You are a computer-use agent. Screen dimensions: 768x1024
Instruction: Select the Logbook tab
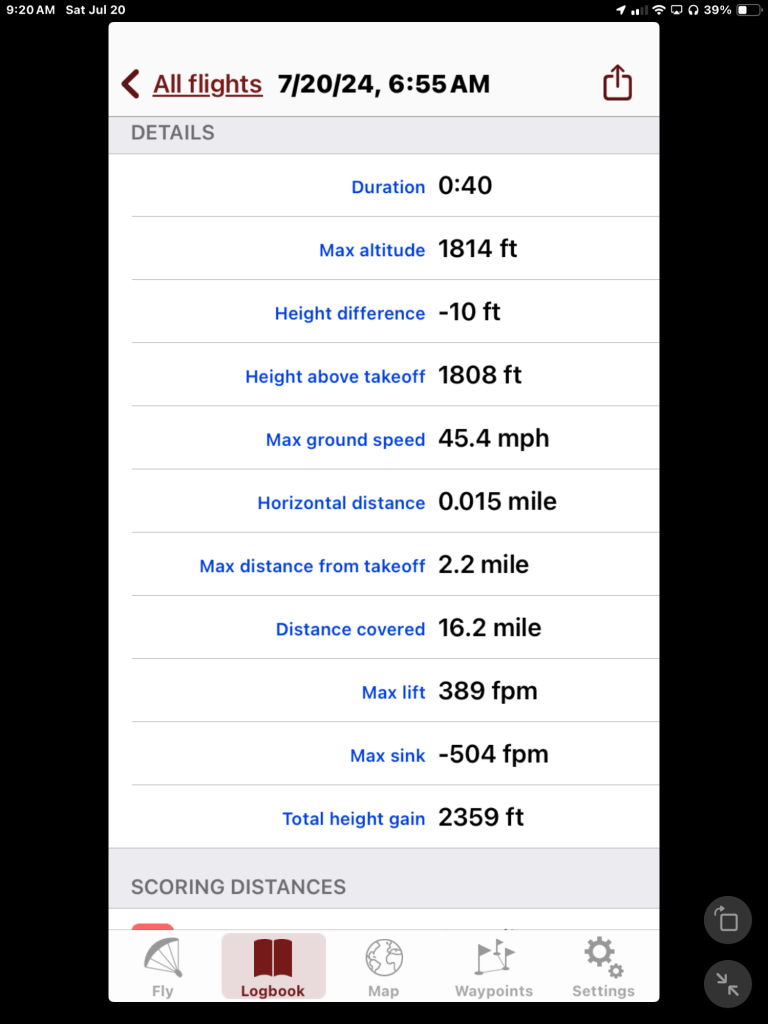pyautogui.click(x=273, y=967)
